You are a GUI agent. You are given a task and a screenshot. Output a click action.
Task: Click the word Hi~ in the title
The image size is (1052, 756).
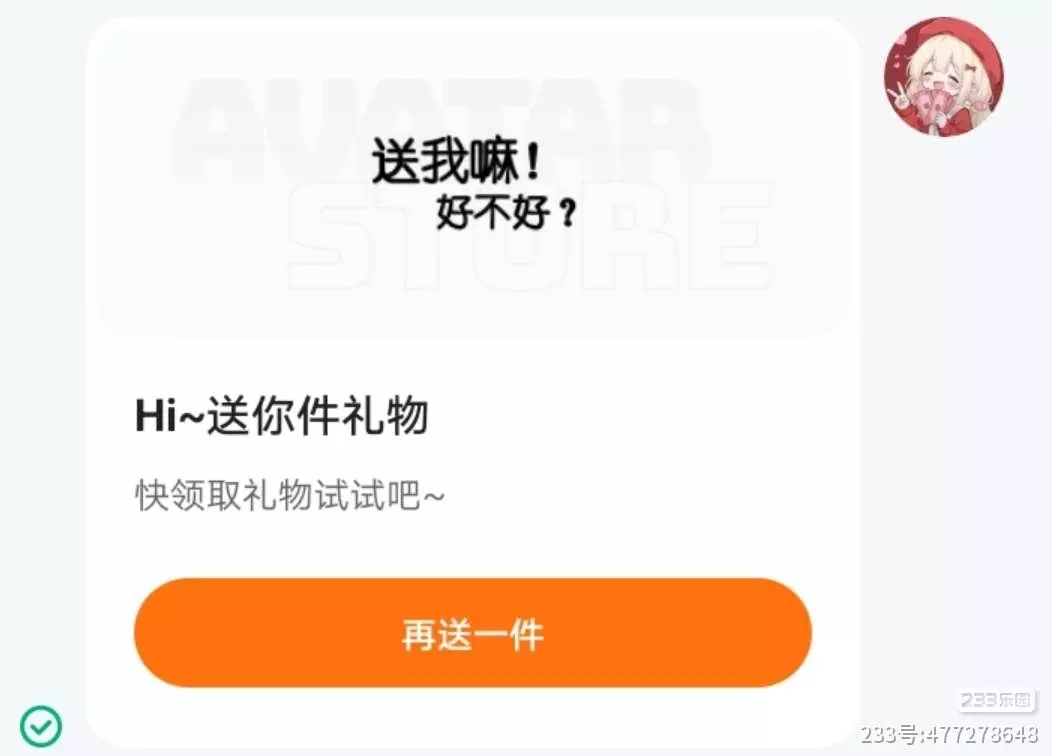(x=170, y=415)
